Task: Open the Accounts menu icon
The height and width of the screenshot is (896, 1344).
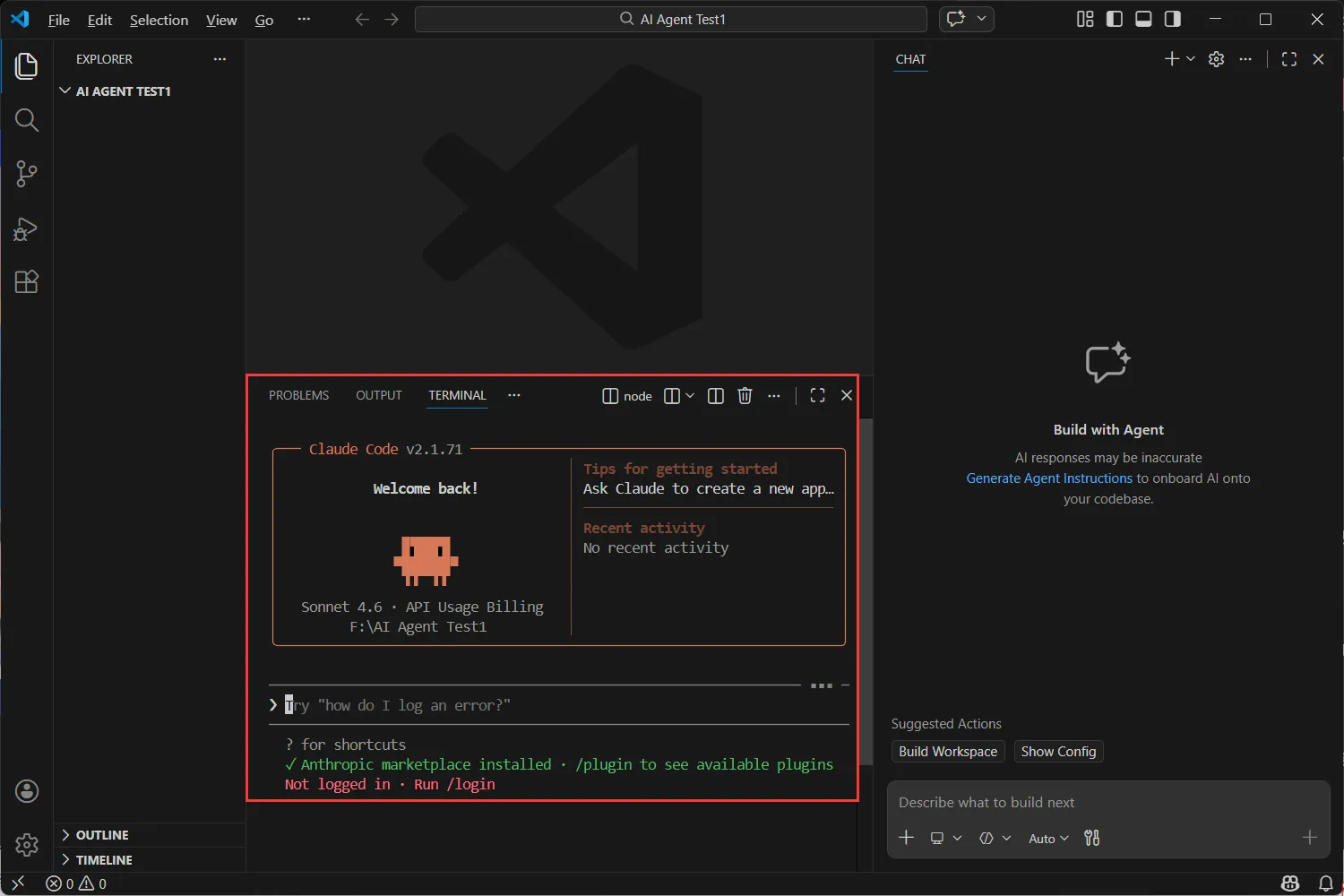Action: (27, 791)
